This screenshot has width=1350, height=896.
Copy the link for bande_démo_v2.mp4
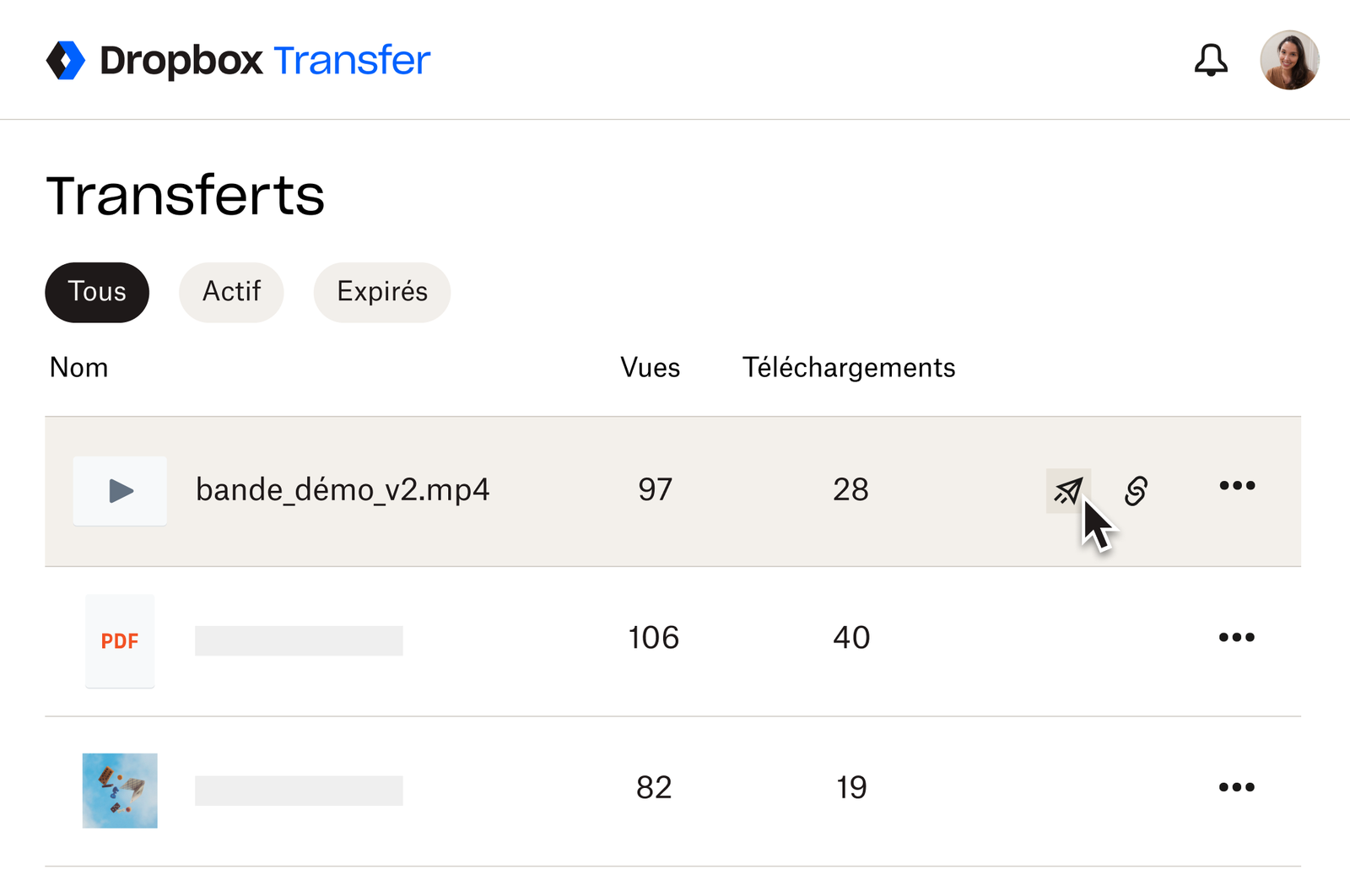pyautogui.click(x=1137, y=490)
